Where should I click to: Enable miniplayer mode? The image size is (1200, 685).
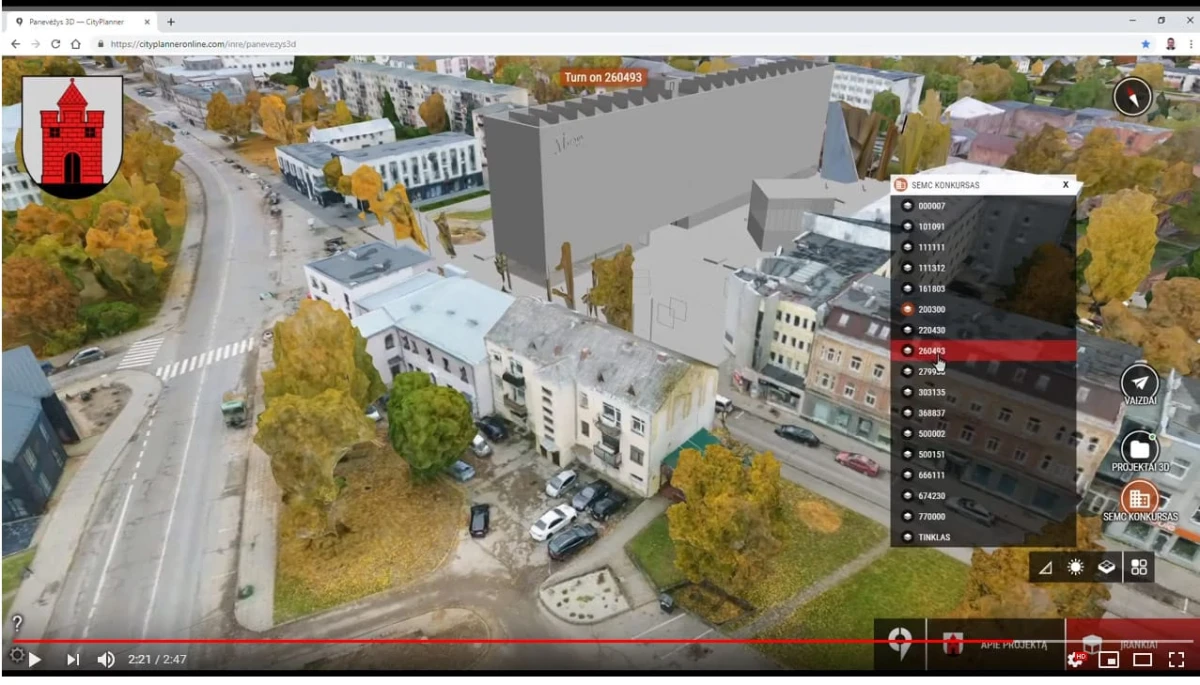point(1108,659)
